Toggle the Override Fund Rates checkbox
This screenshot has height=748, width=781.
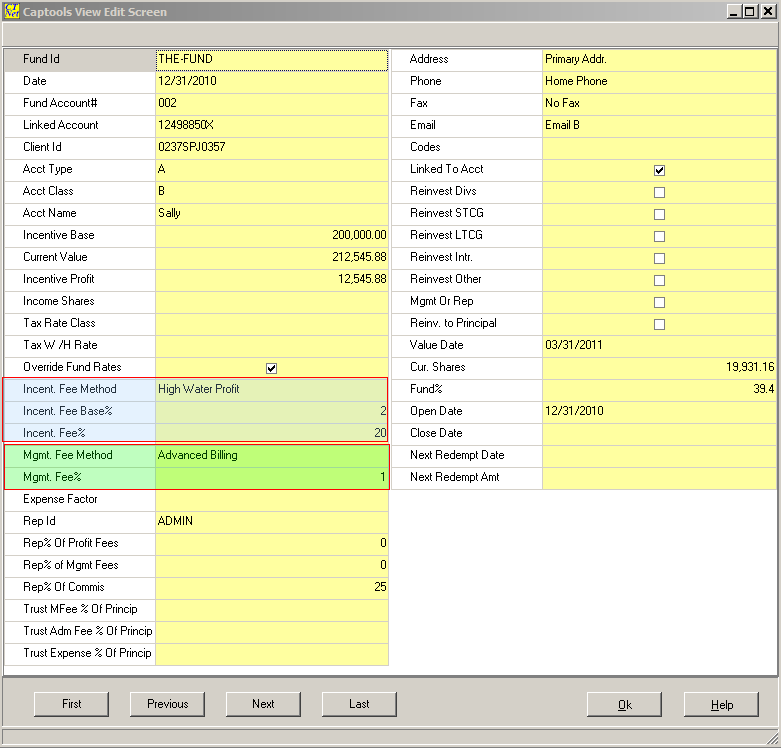click(x=271, y=368)
